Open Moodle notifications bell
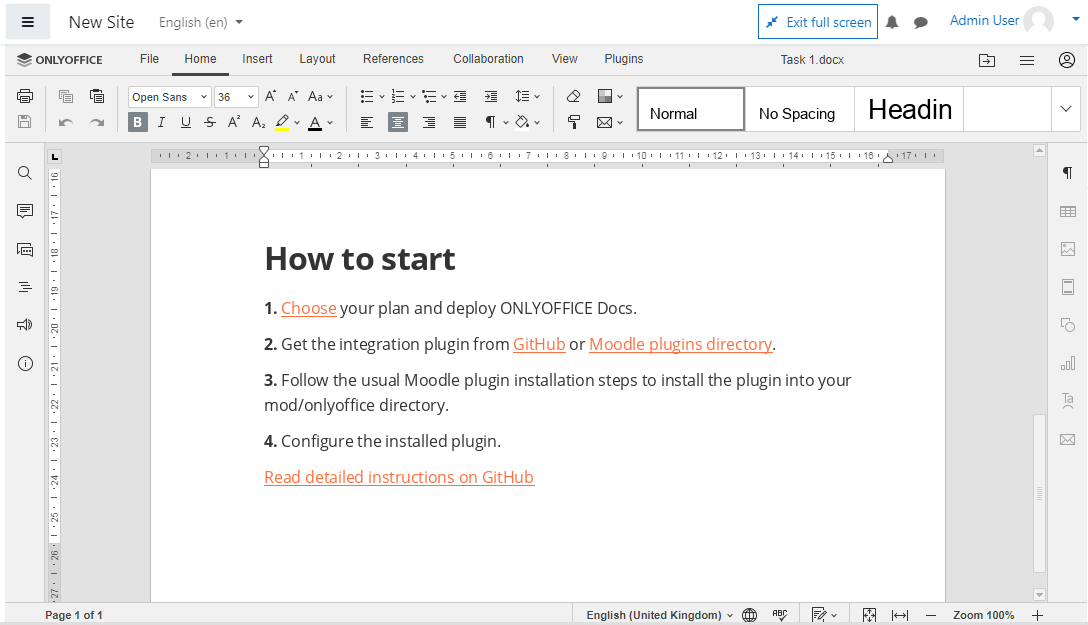This screenshot has height=625, width=1088. 892,22
